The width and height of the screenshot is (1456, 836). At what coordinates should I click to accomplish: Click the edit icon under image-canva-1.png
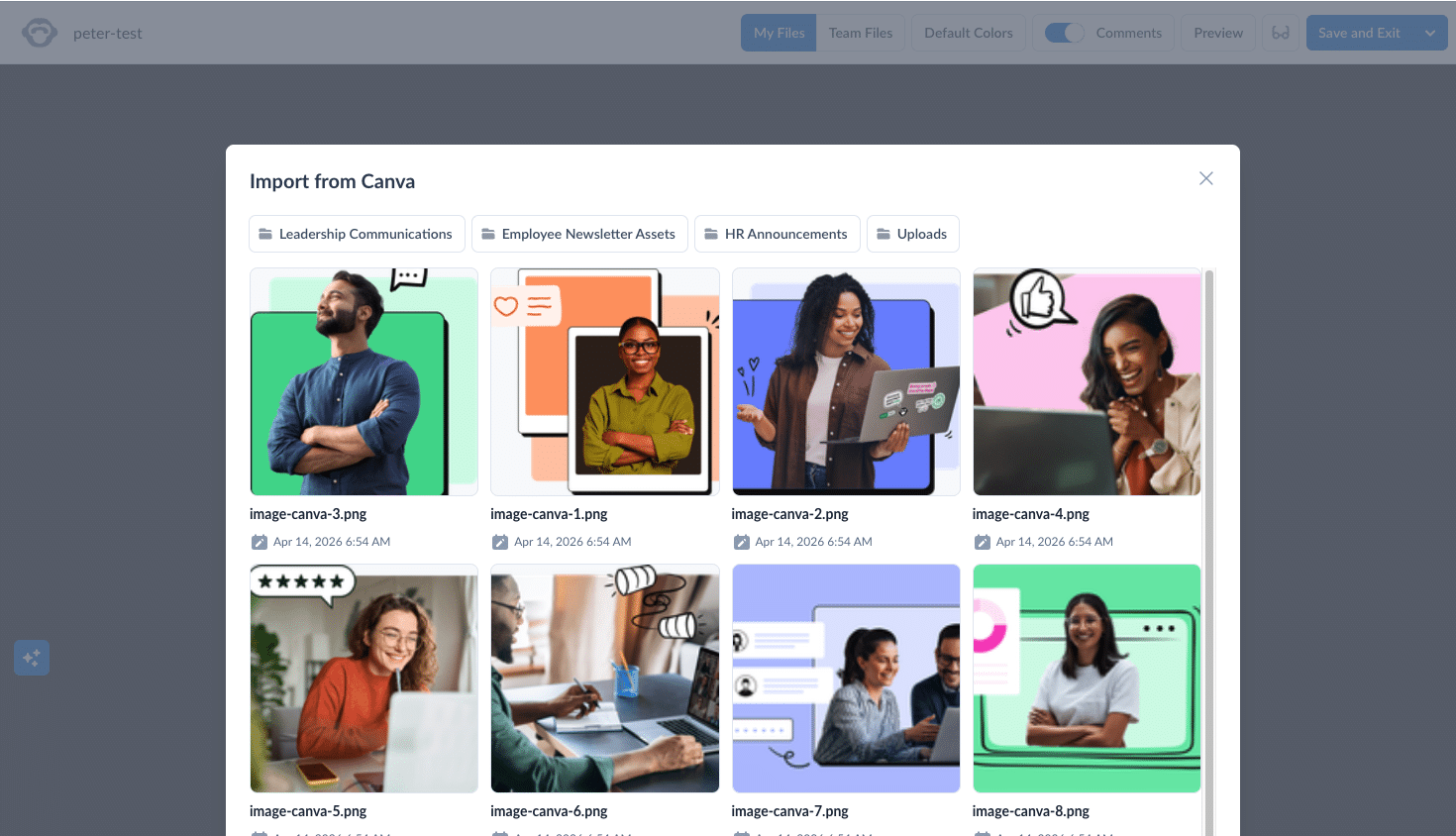[x=500, y=542]
